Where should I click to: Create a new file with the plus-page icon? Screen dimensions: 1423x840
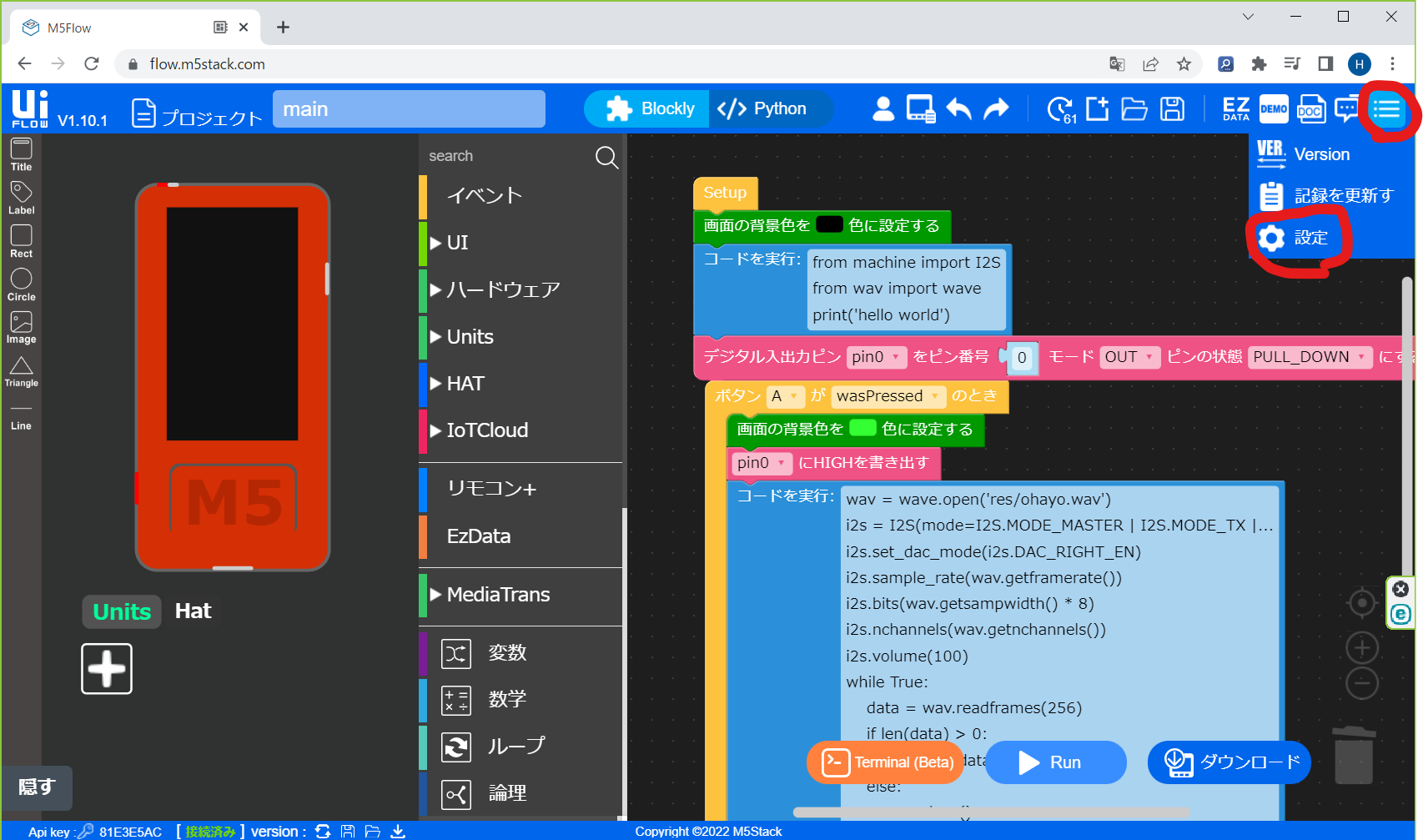click(x=1097, y=108)
